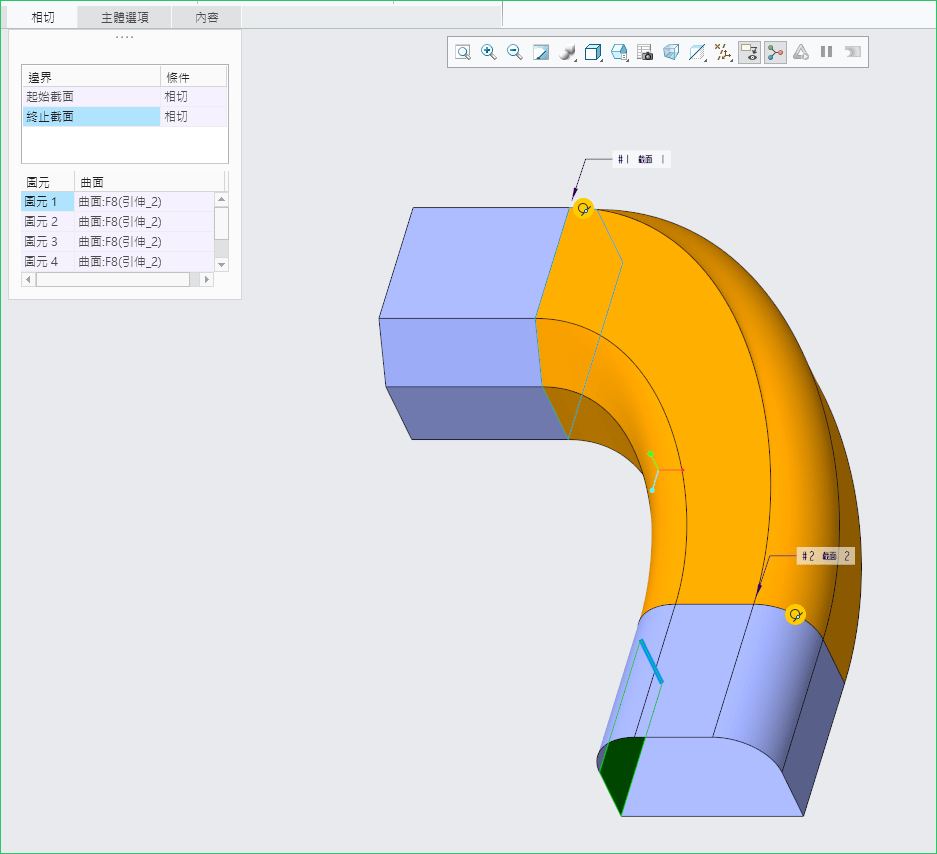Click the camera icon in the view toolbar

(x=645, y=52)
